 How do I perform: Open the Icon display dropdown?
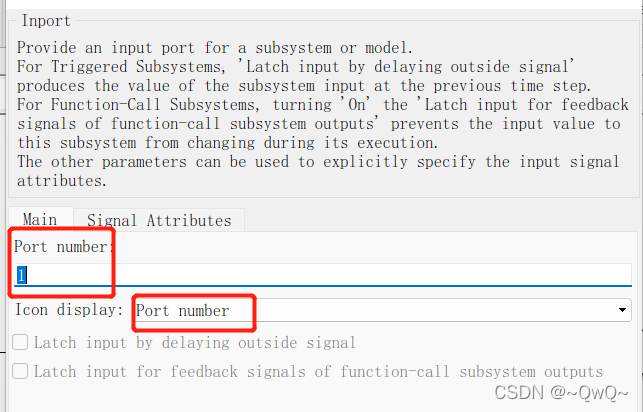[382, 310]
